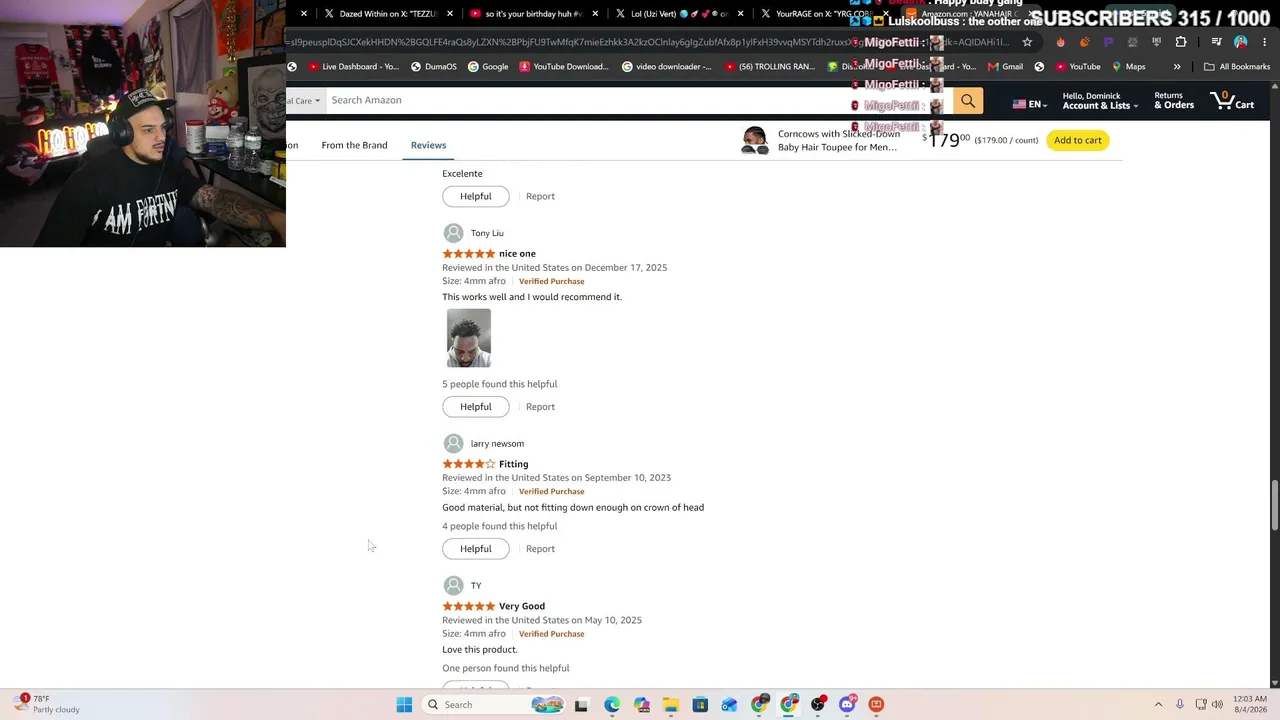Image resolution: width=1280 pixels, height=720 pixels.
Task: Open Microsoft Store from the taskbar
Action: (x=700, y=705)
